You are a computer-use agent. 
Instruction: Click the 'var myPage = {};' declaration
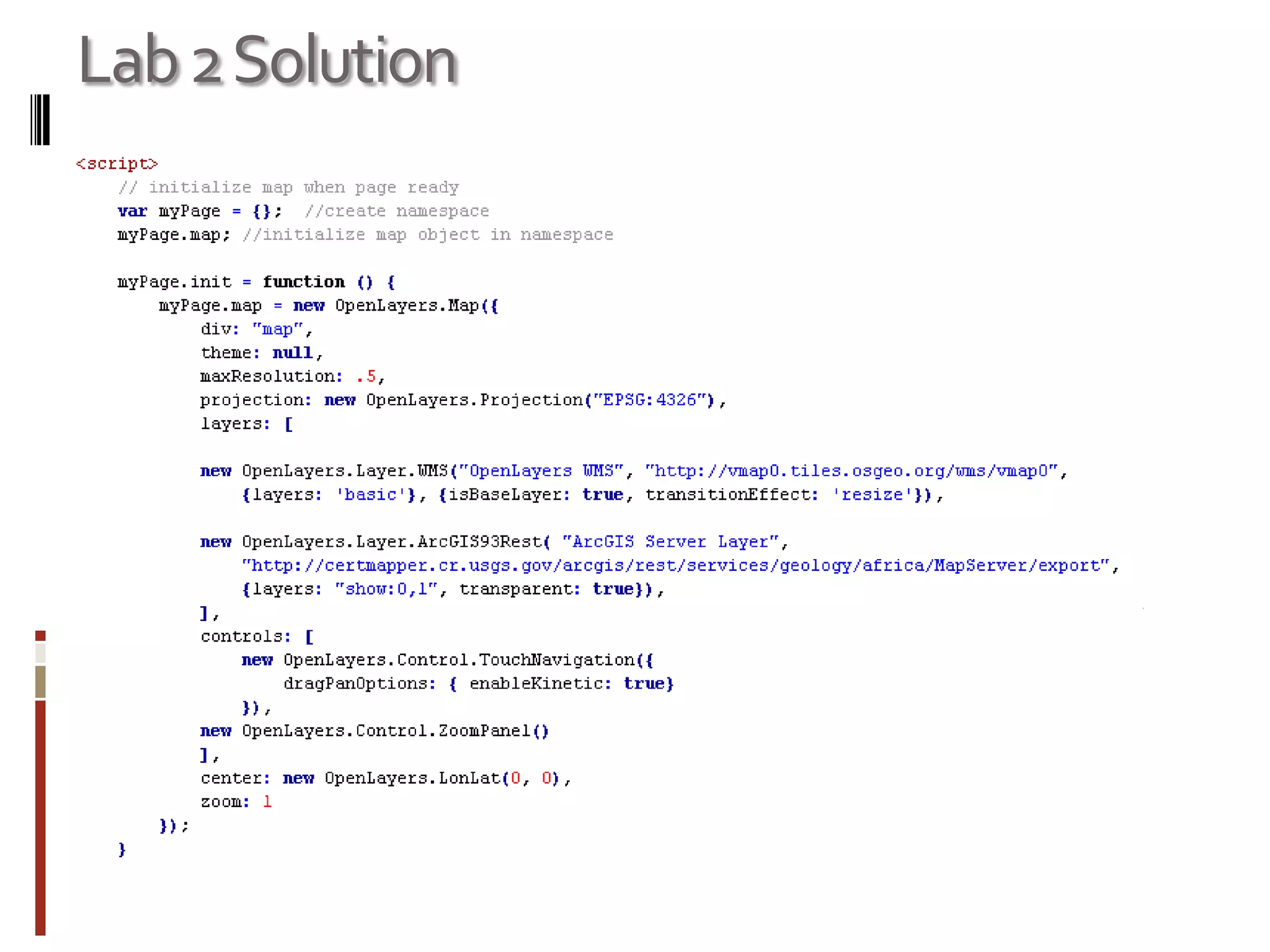click(200, 211)
